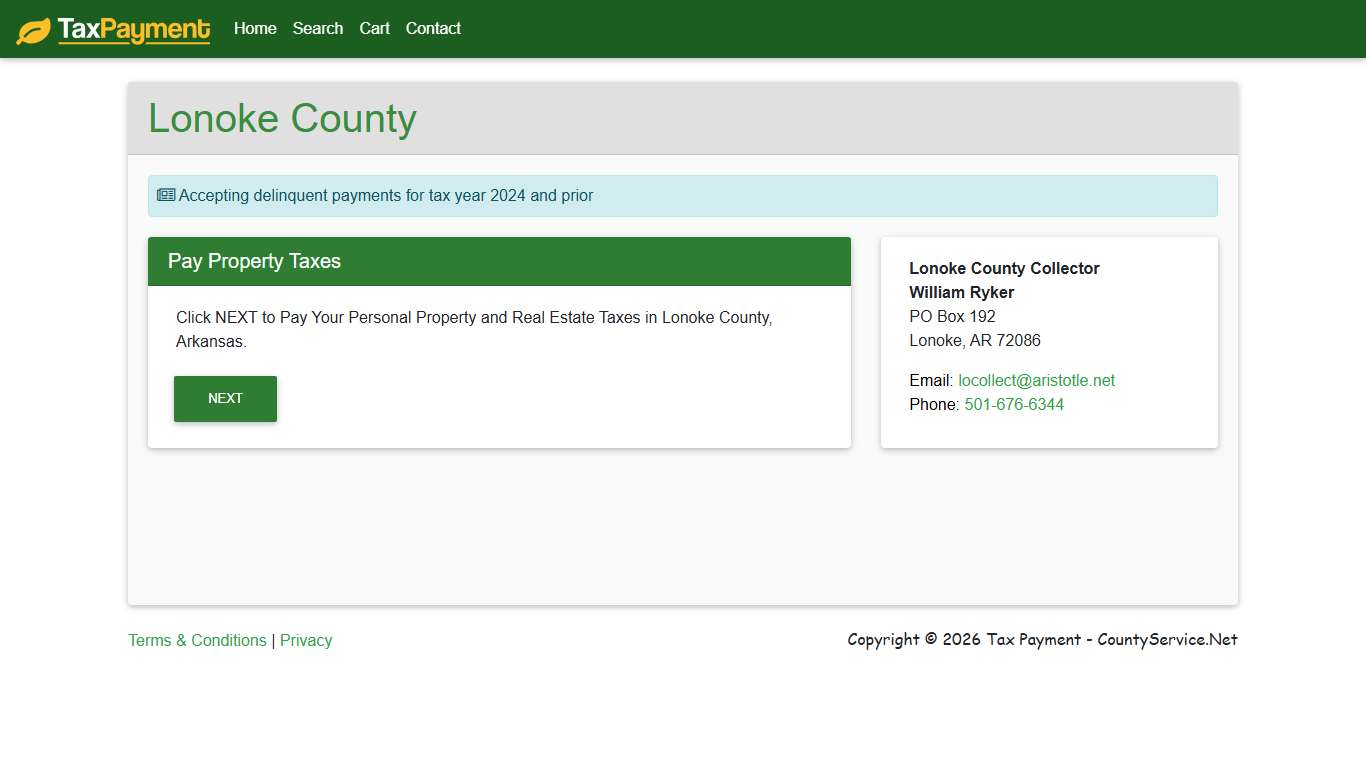Select William Ryker's name
This screenshot has height=768, width=1366.
(961, 292)
